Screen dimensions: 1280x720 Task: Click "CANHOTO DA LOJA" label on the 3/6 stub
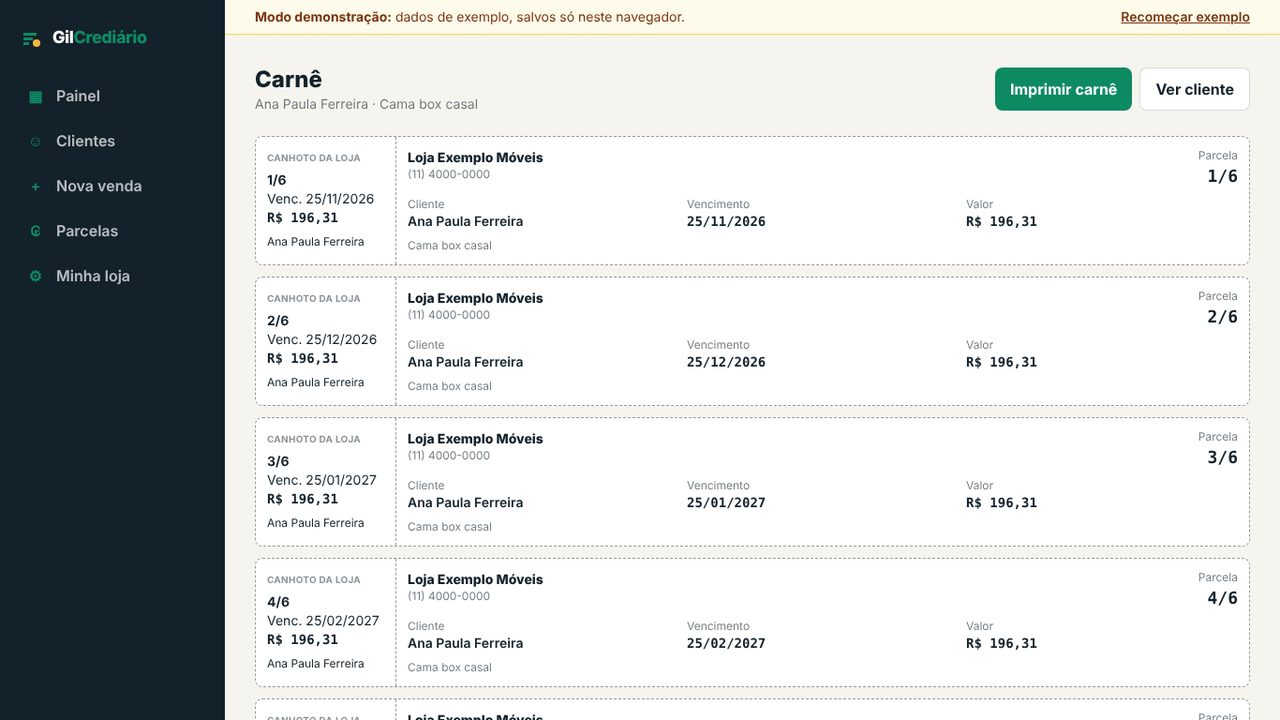click(314, 439)
